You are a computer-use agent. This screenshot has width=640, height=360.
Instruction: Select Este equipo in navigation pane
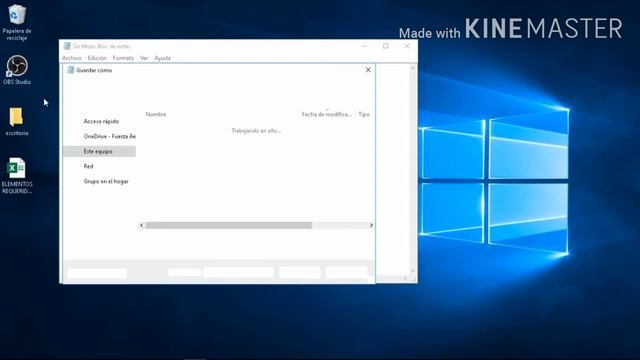click(100, 151)
